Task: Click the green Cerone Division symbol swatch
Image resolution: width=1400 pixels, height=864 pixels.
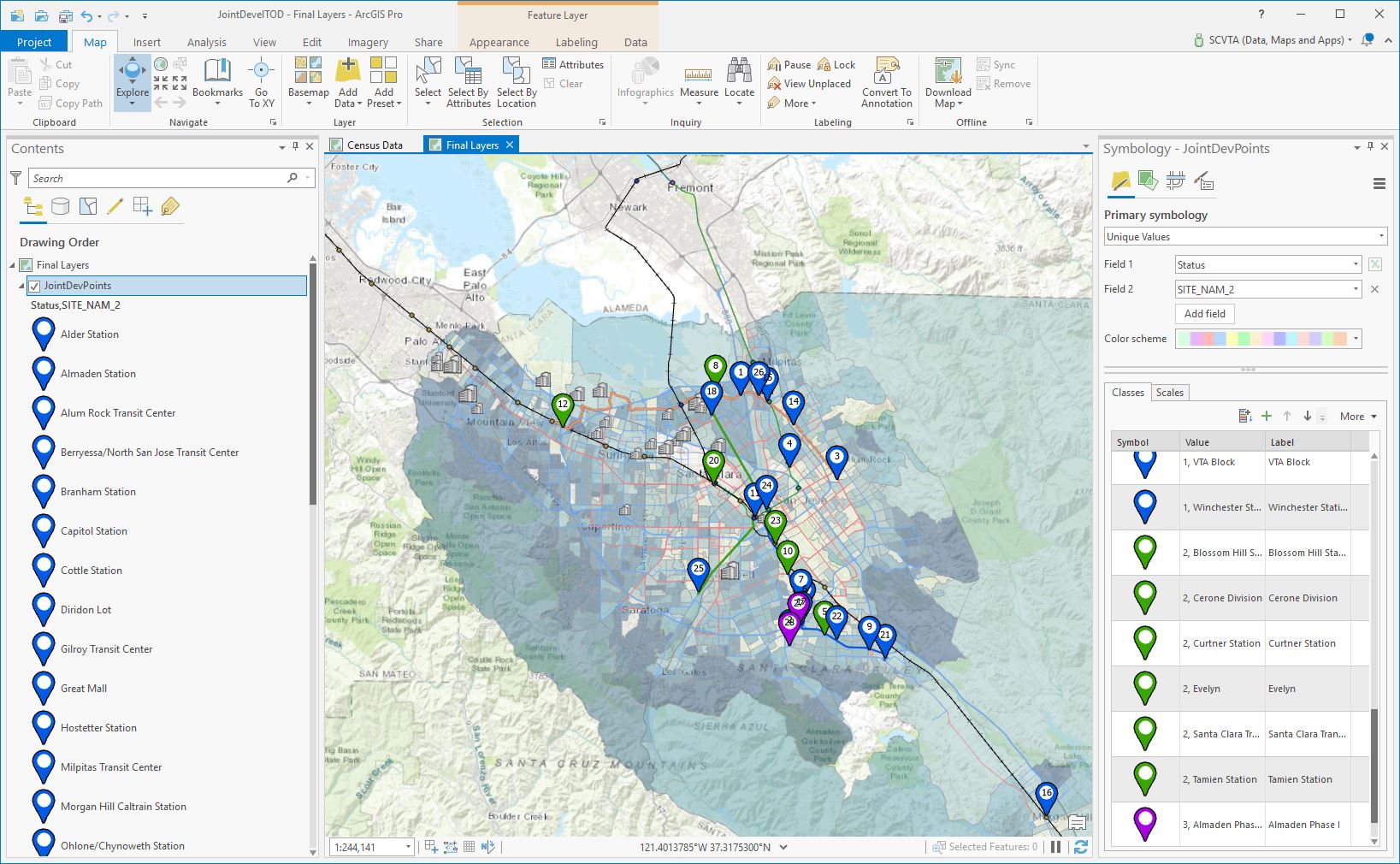Action: (1145, 597)
